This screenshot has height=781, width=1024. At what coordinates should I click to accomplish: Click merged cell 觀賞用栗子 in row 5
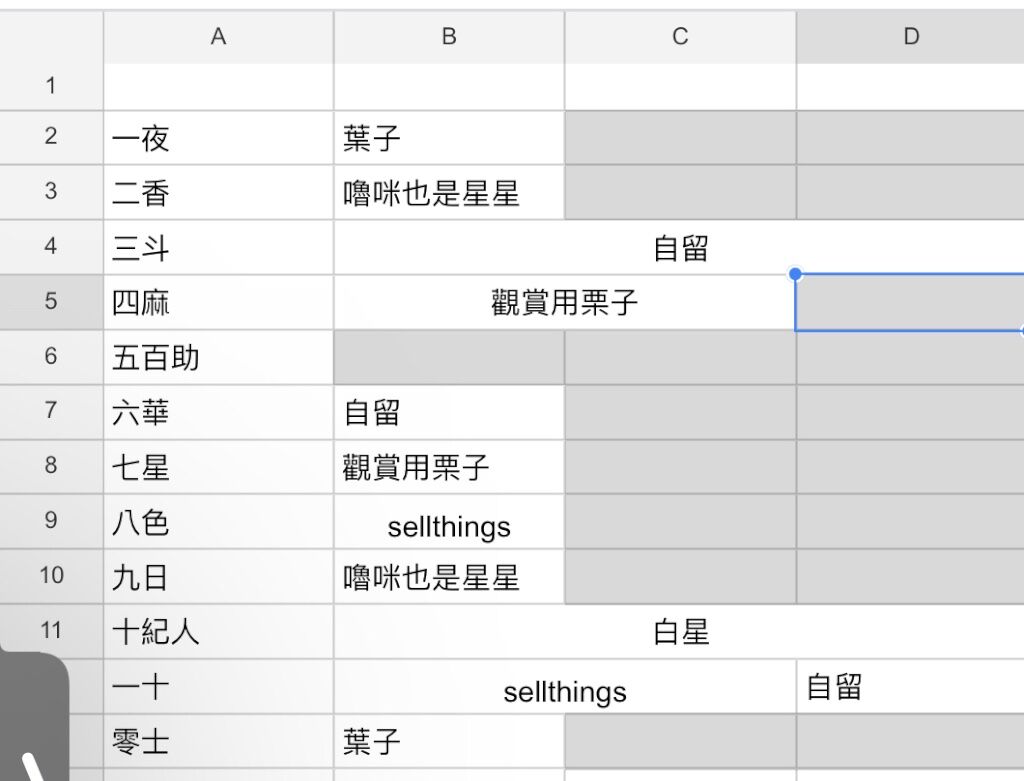coord(564,302)
